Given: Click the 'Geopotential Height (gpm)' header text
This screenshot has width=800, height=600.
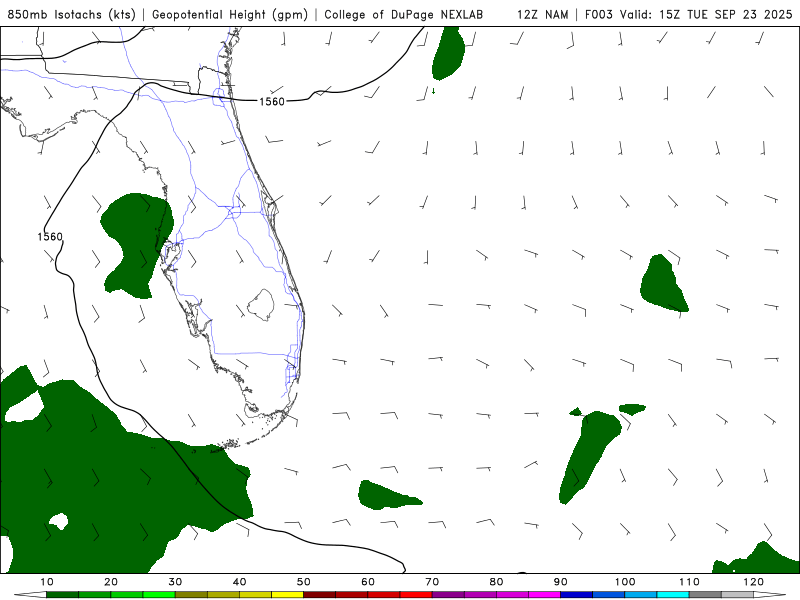Looking at the screenshot, I should [x=230, y=15].
